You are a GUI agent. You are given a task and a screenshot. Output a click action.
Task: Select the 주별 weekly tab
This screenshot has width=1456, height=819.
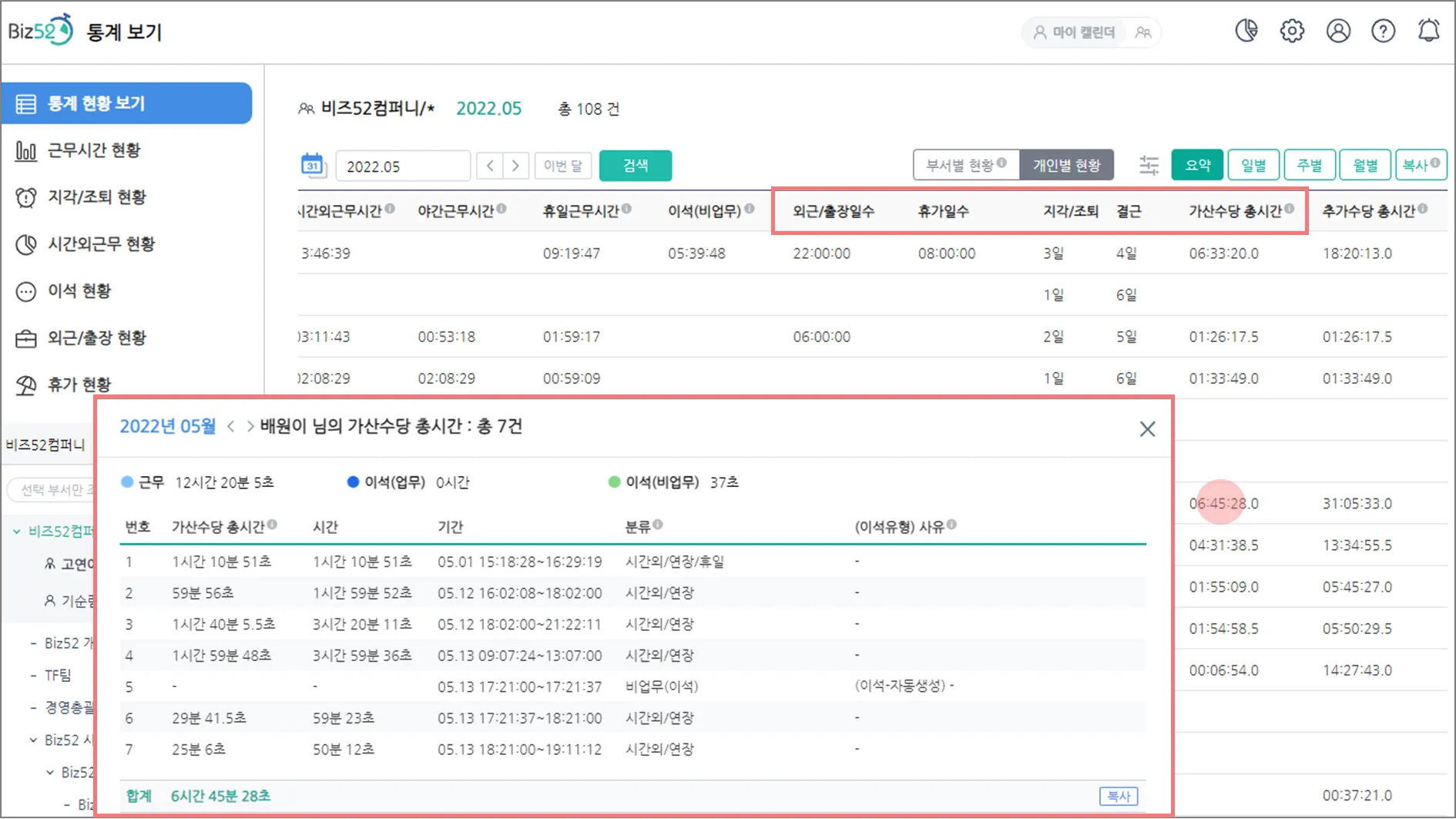[1310, 165]
